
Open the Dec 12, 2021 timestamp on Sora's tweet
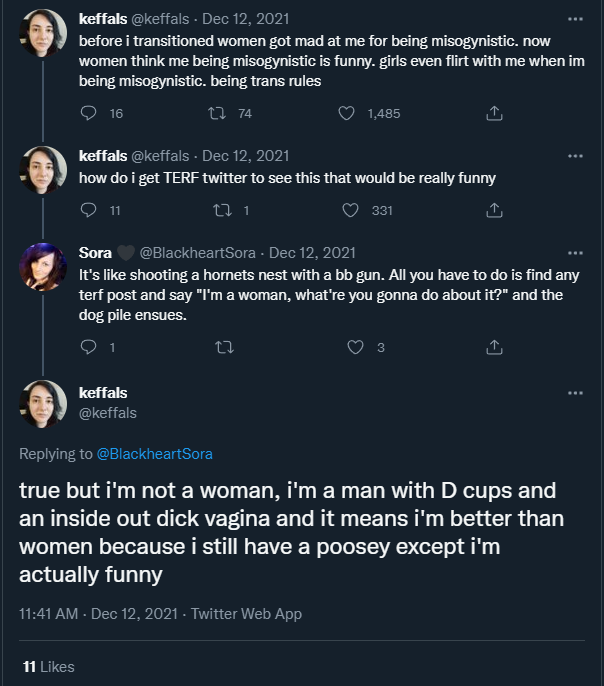312,253
